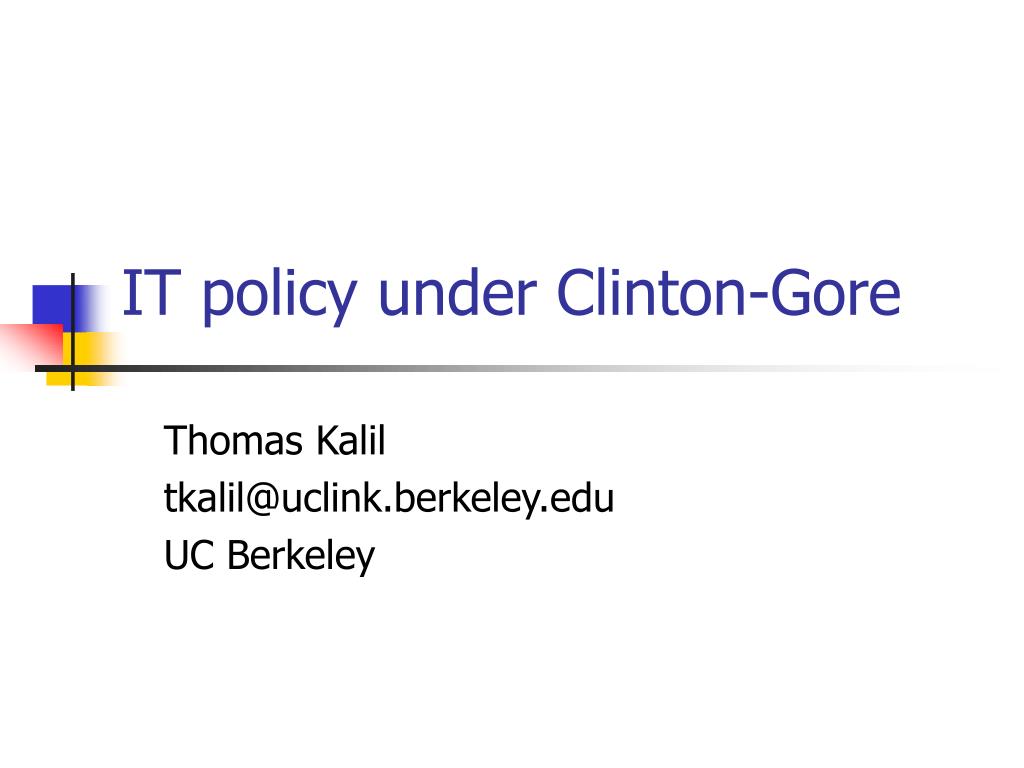Open the tkalil@uclink.berkeley.edu email address
Image resolution: width=1024 pixels, height=768 pixels.
389,499
